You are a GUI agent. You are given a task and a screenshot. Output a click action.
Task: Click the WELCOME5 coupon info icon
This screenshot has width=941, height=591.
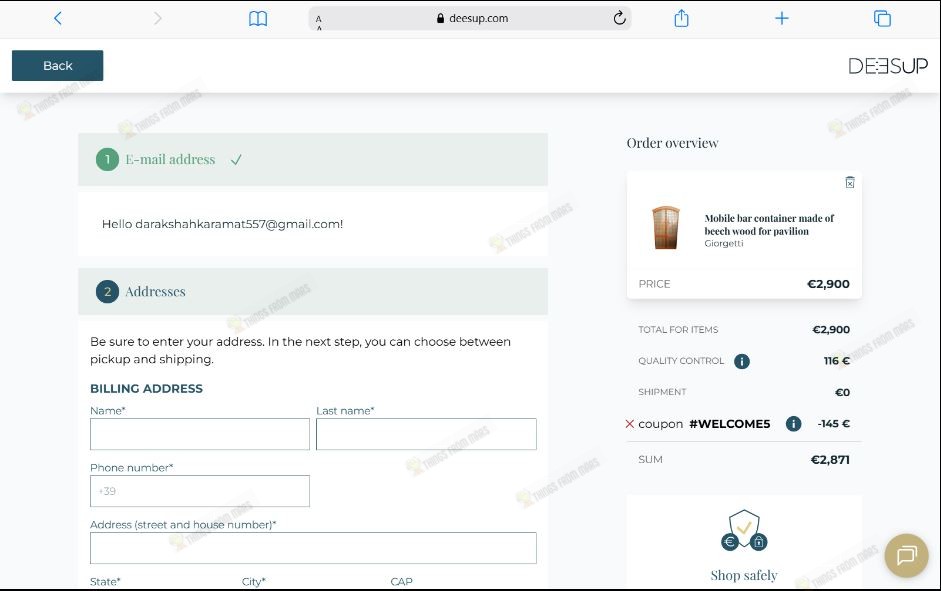pos(793,424)
